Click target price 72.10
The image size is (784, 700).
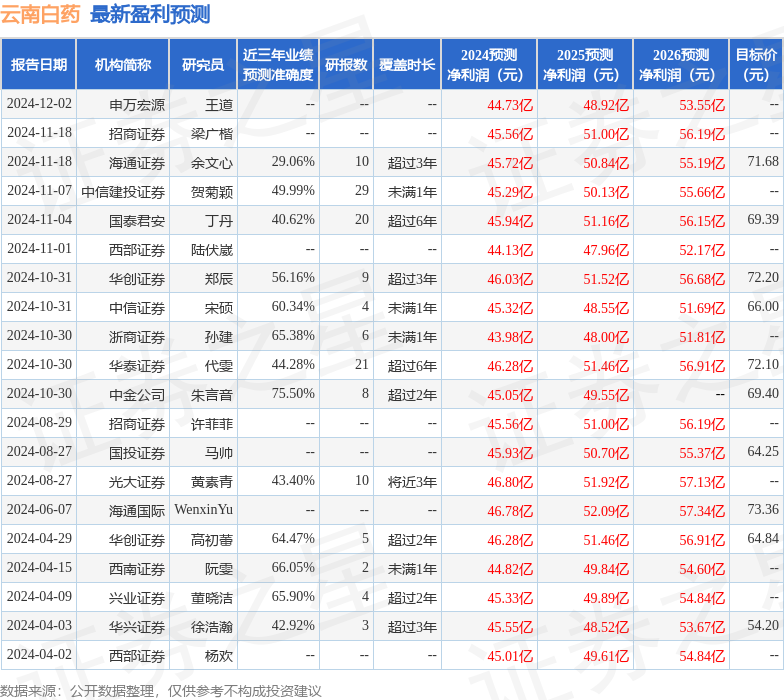pyautogui.click(x=763, y=364)
